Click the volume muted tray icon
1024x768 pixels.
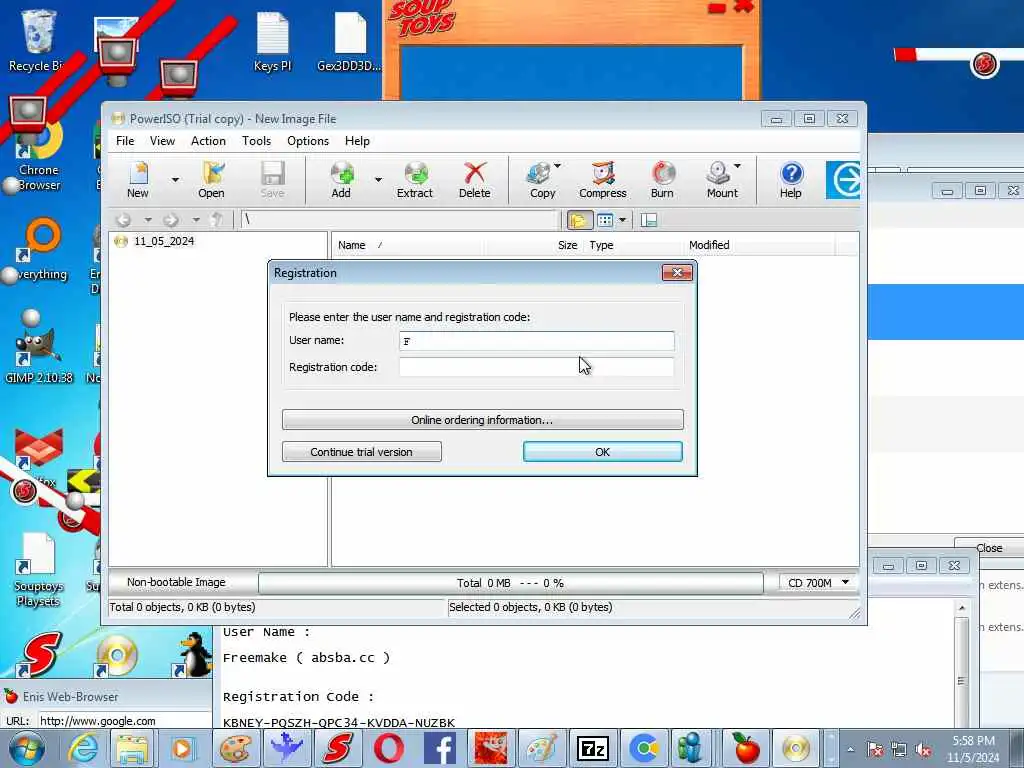[923, 750]
